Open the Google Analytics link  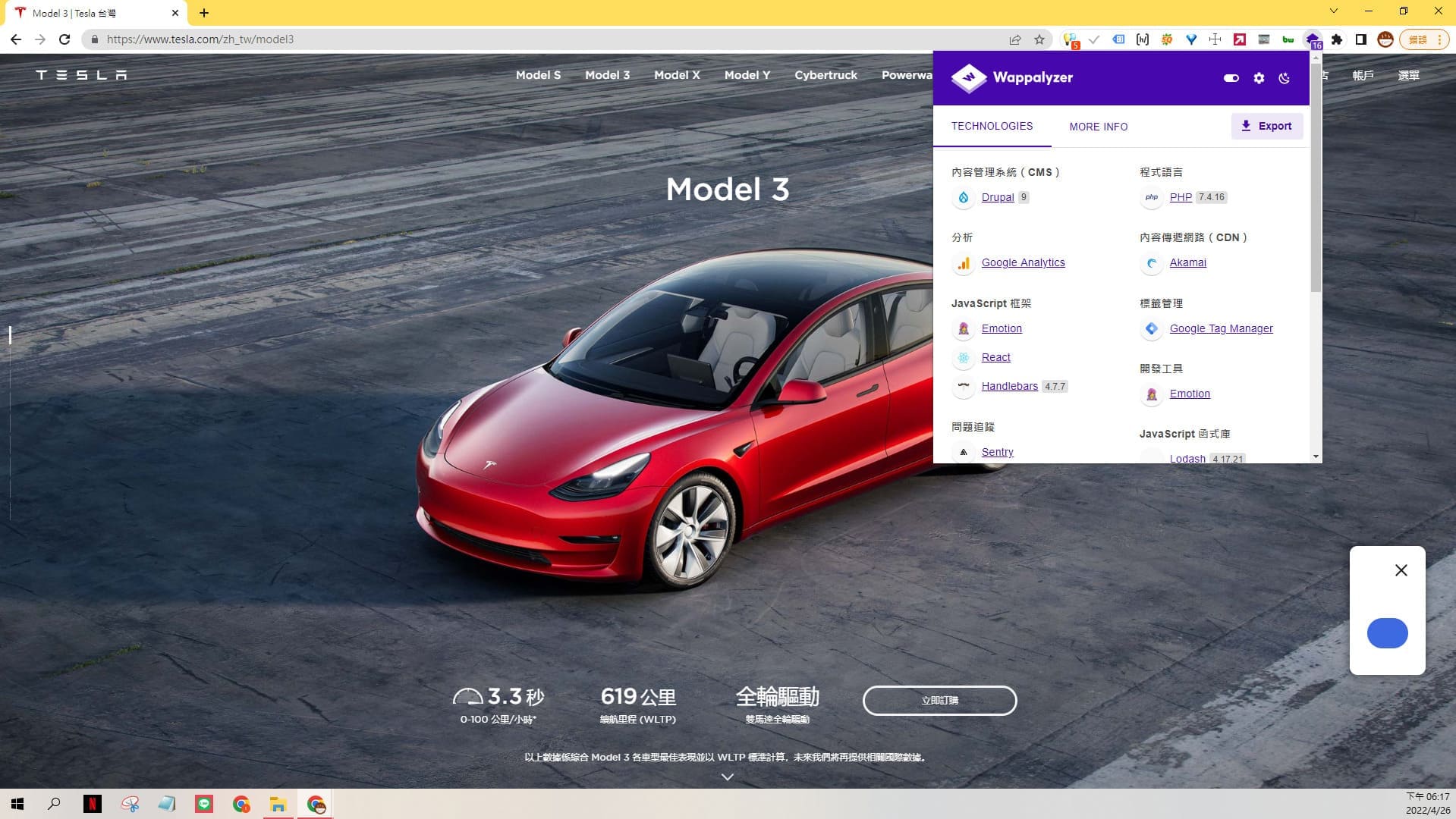[1023, 262]
